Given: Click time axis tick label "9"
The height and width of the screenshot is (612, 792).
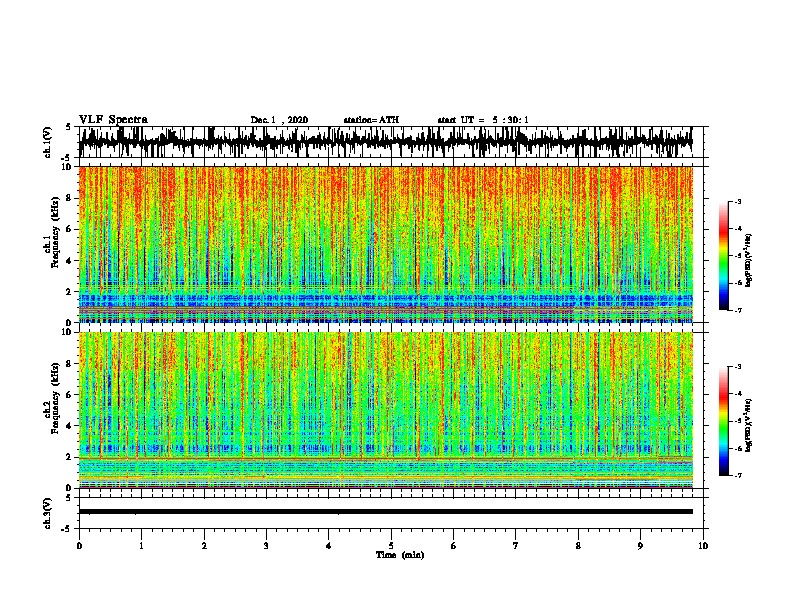Looking at the screenshot, I should pos(640,546).
